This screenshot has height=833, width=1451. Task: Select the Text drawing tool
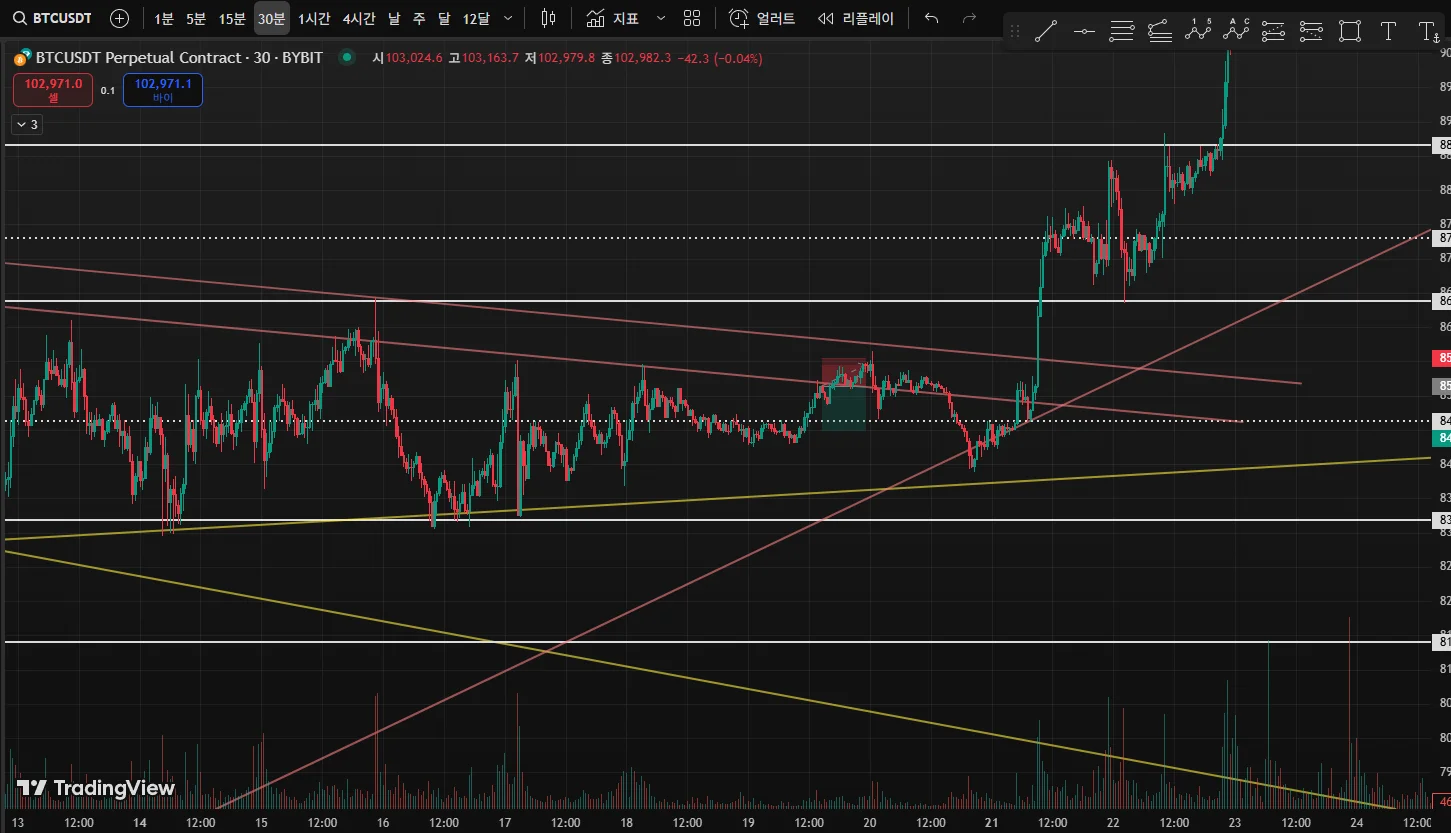(x=1388, y=31)
